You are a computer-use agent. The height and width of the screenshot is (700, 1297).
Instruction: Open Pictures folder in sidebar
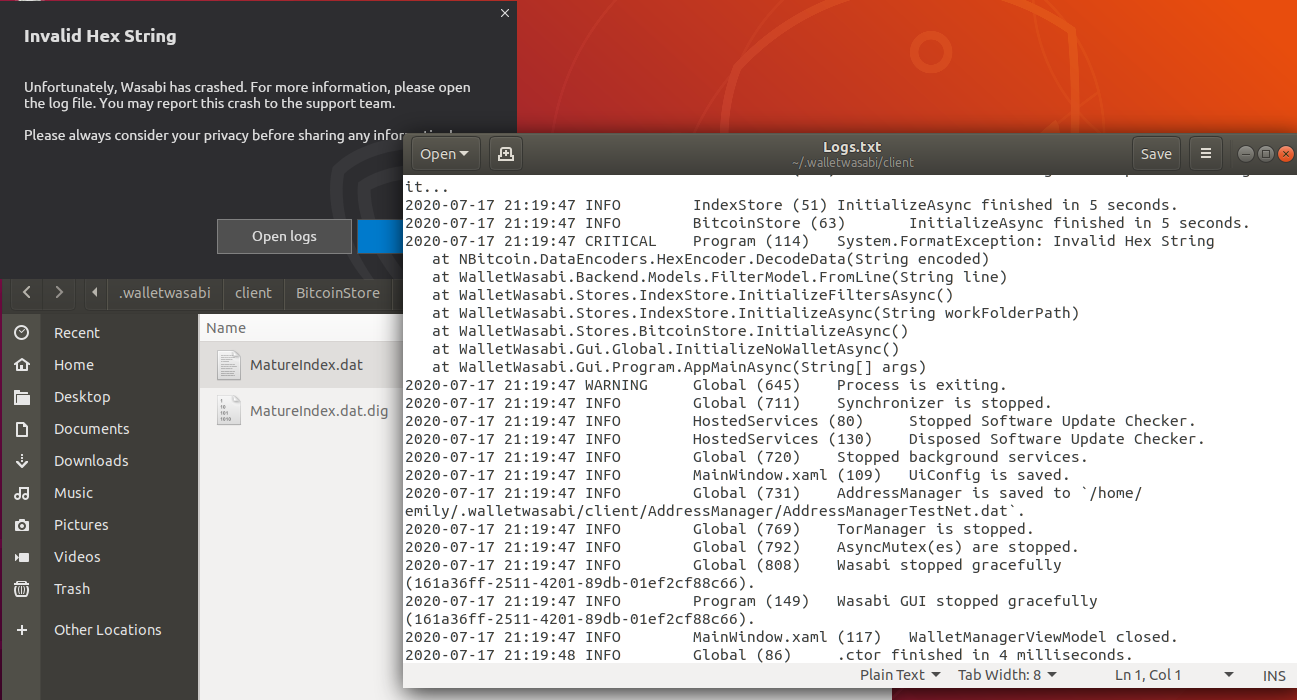tap(81, 525)
